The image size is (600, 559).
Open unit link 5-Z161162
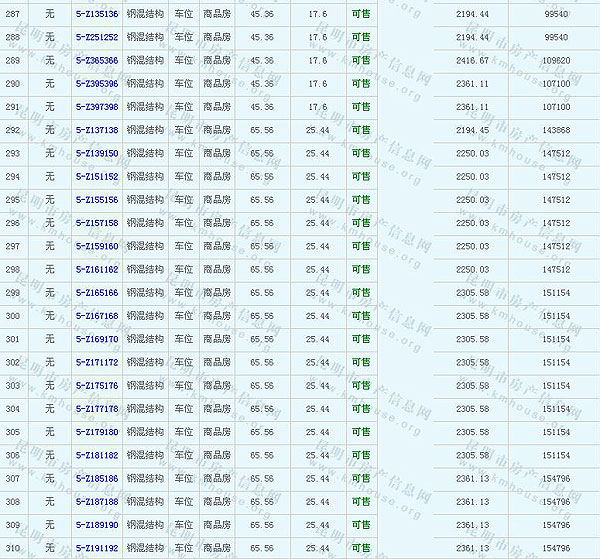(x=96, y=270)
